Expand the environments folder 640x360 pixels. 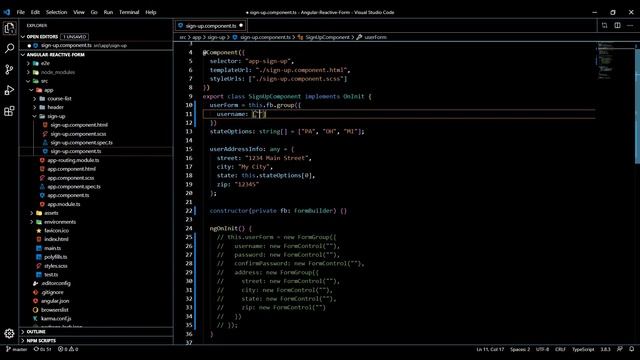click(32, 222)
